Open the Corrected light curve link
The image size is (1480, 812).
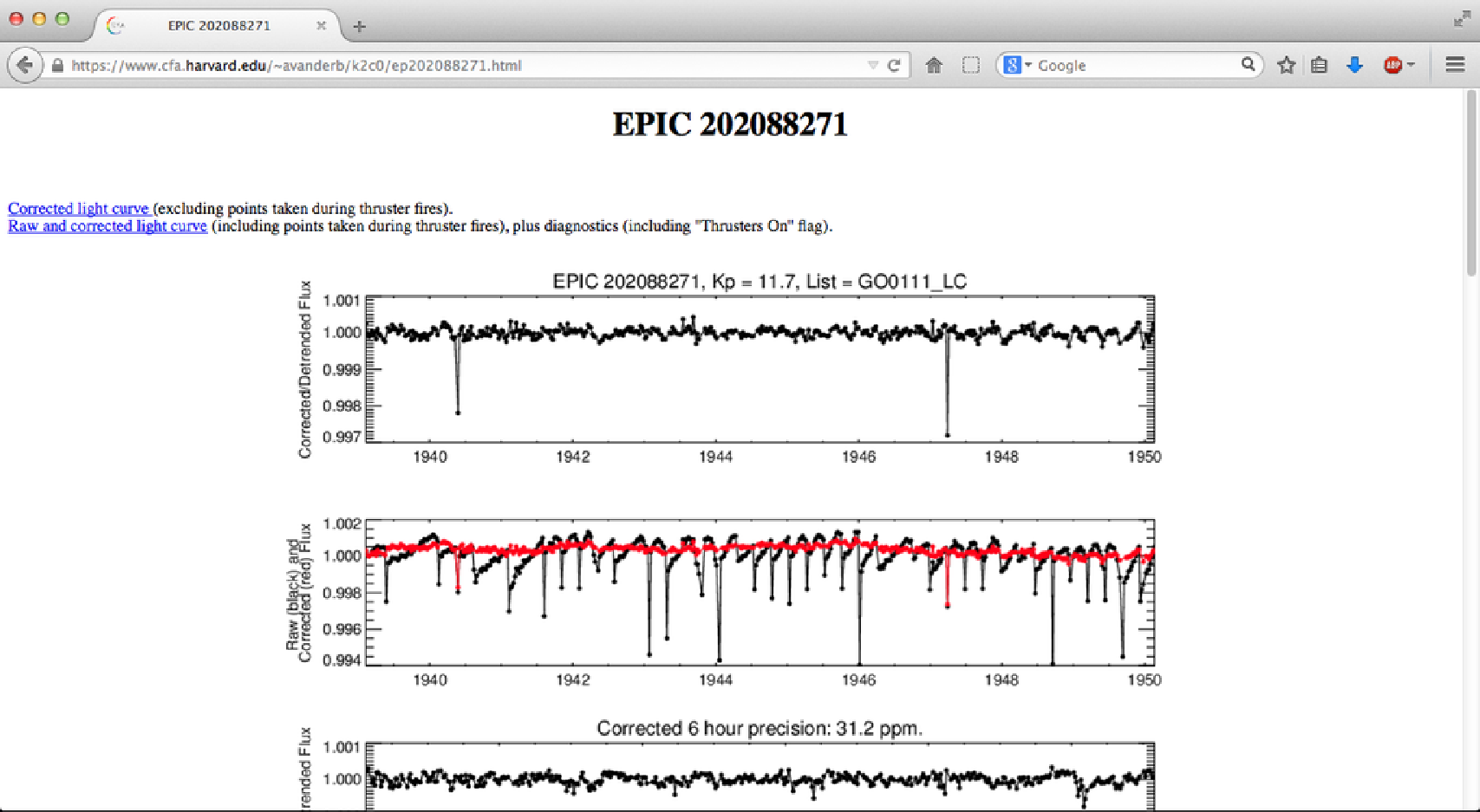[79, 208]
